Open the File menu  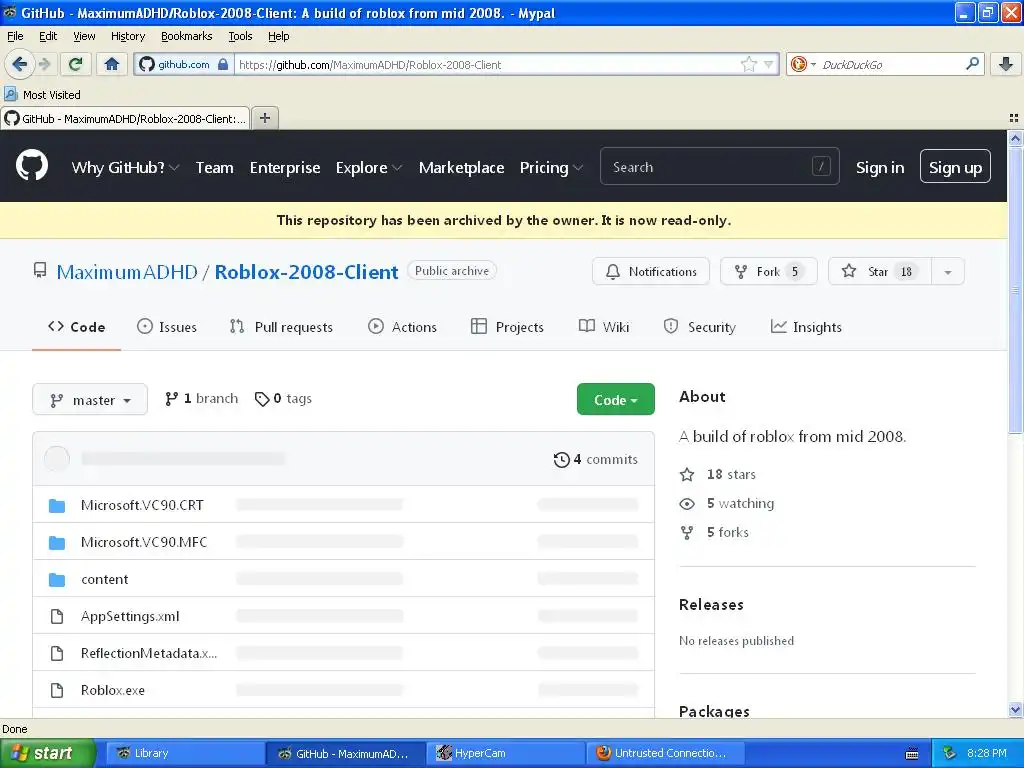click(15, 36)
